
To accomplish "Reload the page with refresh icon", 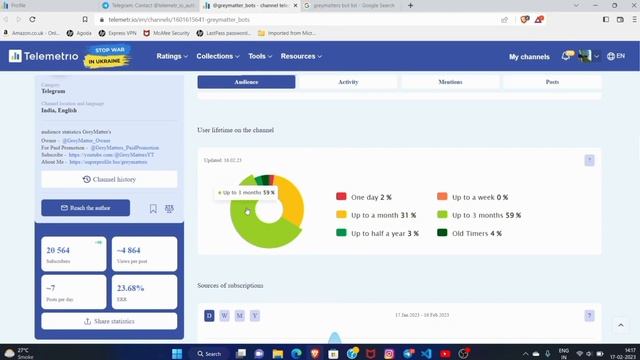I will pyautogui.click(x=32, y=19).
